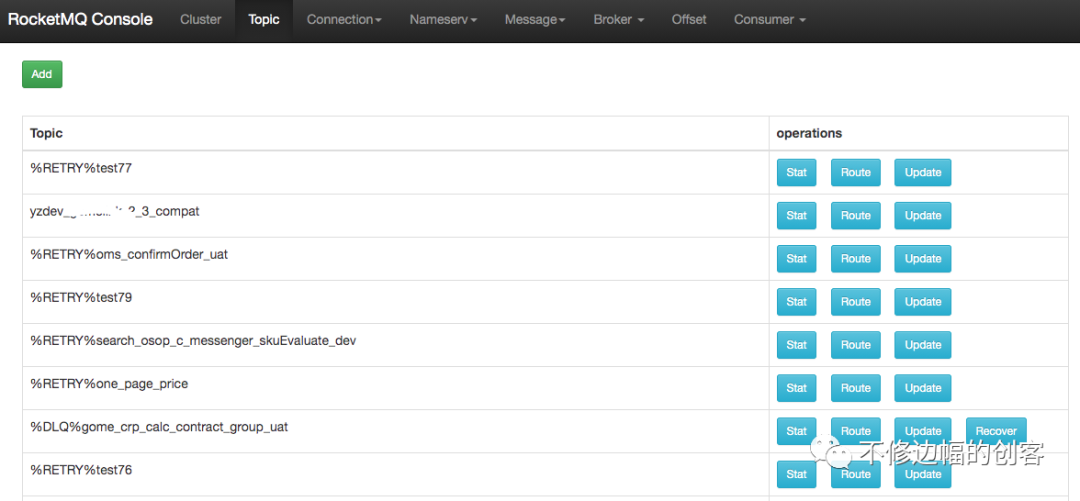Screen dimensions: 1080x501
Task: Expand the Consumer dropdown menu
Action: click(x=769, y=20)
